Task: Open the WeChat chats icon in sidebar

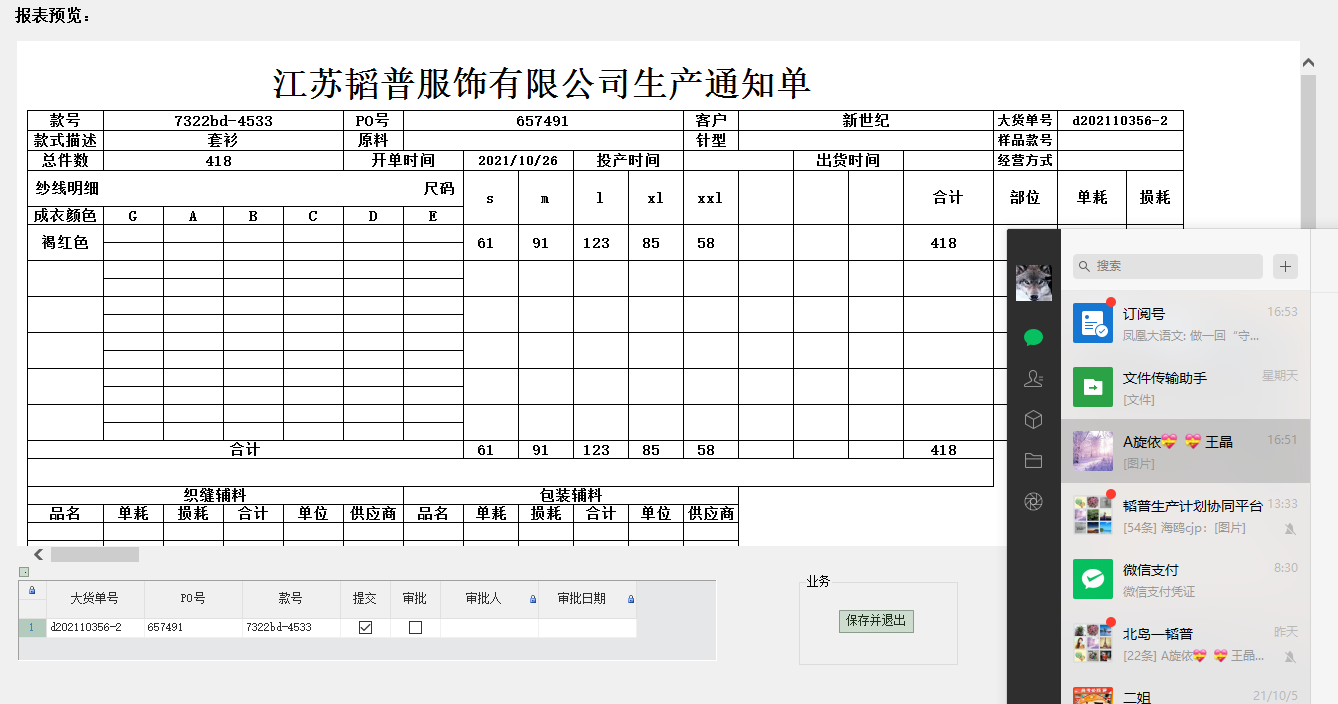Action: pyautogui.click(x=1033, y=337)
